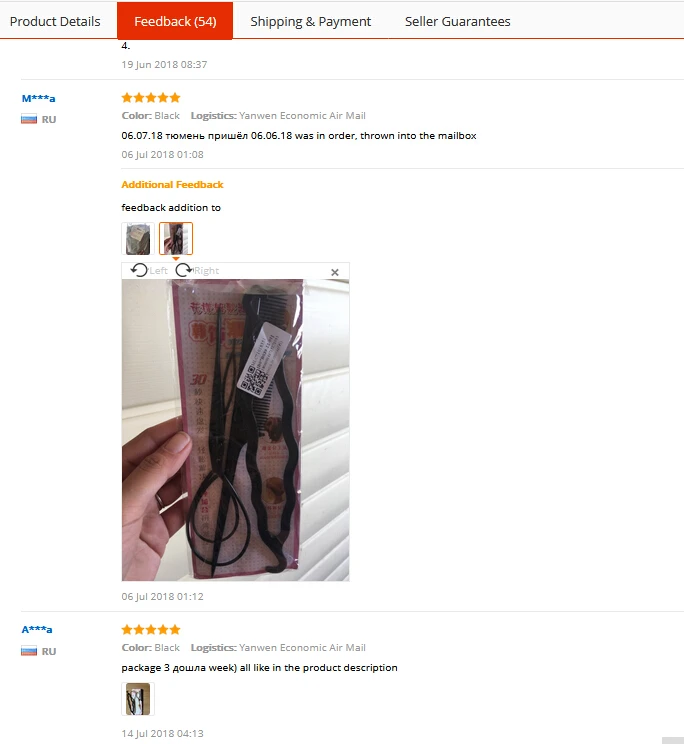Click the Russian flag icon under A***a
This screenshot has width=684, height=744.
point(29,651)
